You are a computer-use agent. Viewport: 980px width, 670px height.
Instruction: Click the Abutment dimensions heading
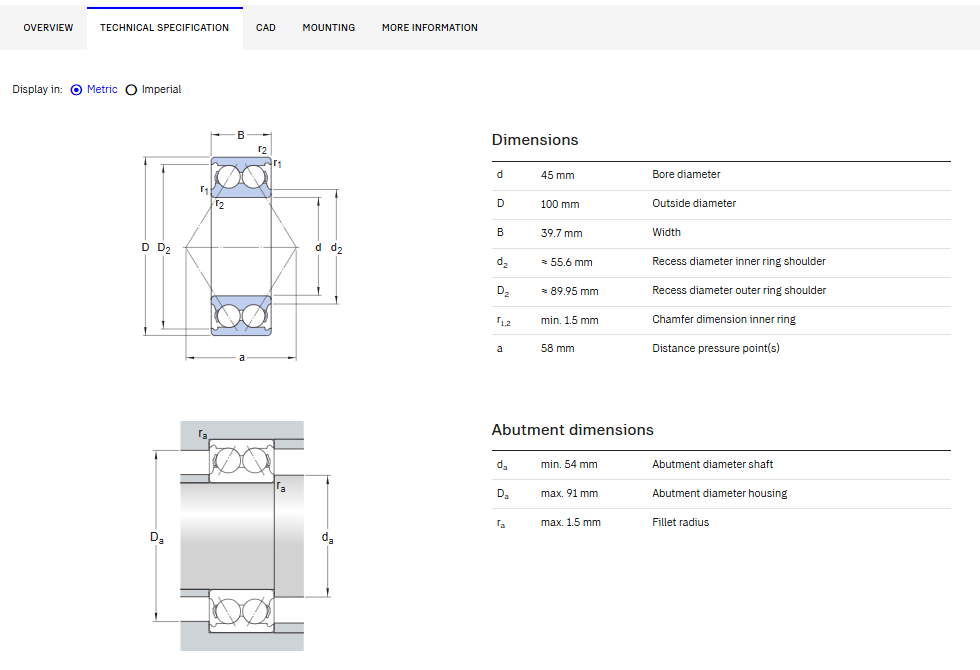[x=572, y=429]
